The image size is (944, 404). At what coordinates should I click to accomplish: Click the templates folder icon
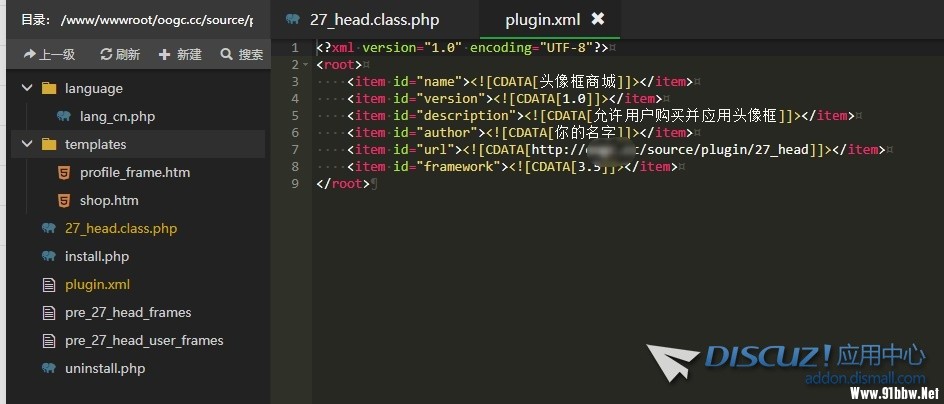coord(49,144)
